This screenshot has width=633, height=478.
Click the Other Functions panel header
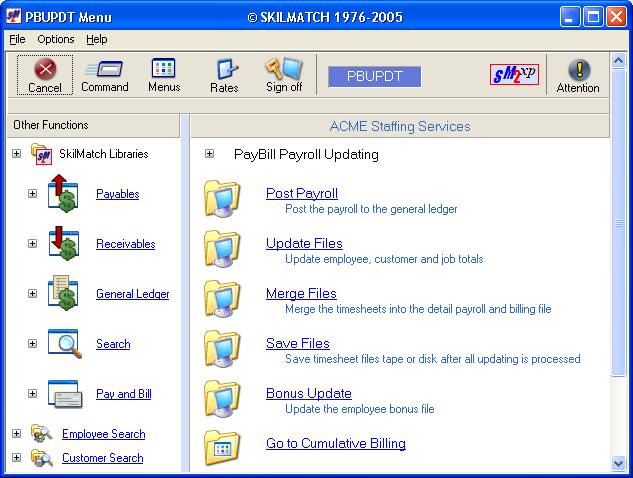pyautogui.click(x=94, y=126)
